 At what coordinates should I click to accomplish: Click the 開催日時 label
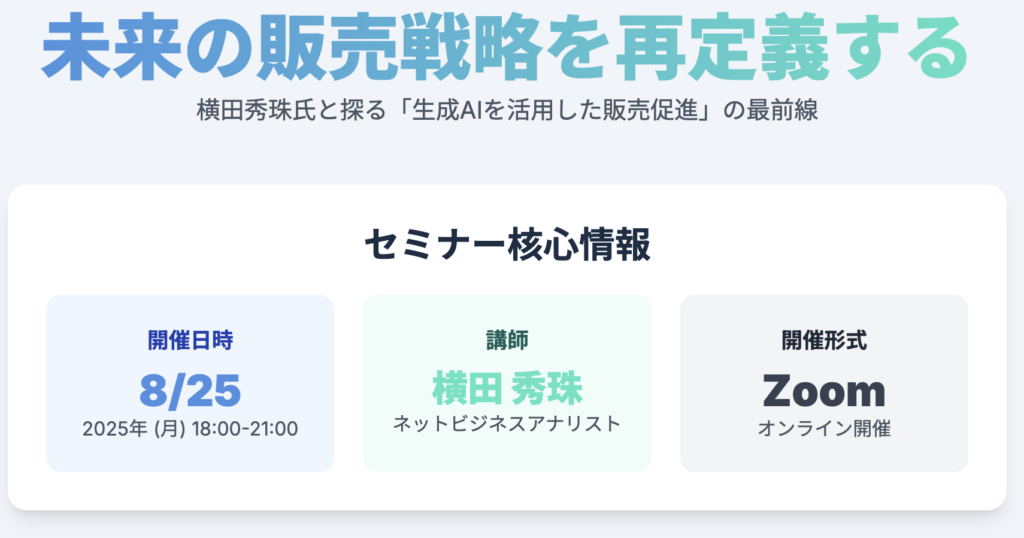190,340
